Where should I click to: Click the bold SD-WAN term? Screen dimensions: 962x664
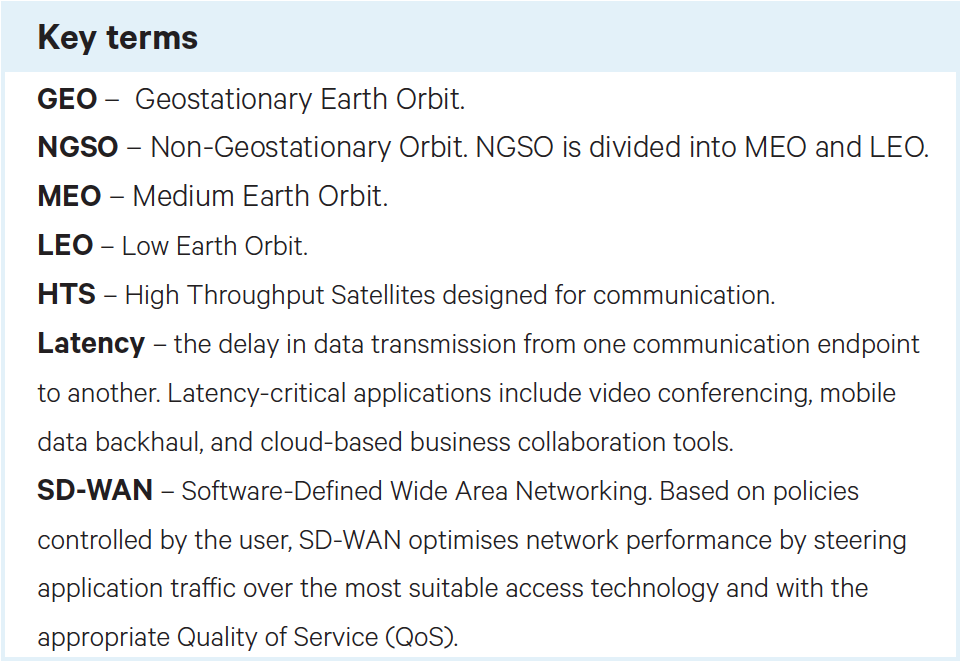tap(95, 490)
